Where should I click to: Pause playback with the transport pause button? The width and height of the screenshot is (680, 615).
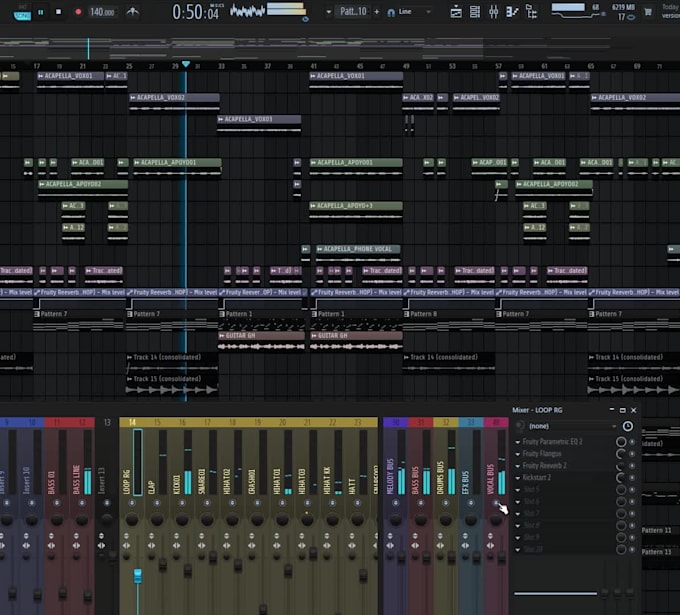point(41,13)
